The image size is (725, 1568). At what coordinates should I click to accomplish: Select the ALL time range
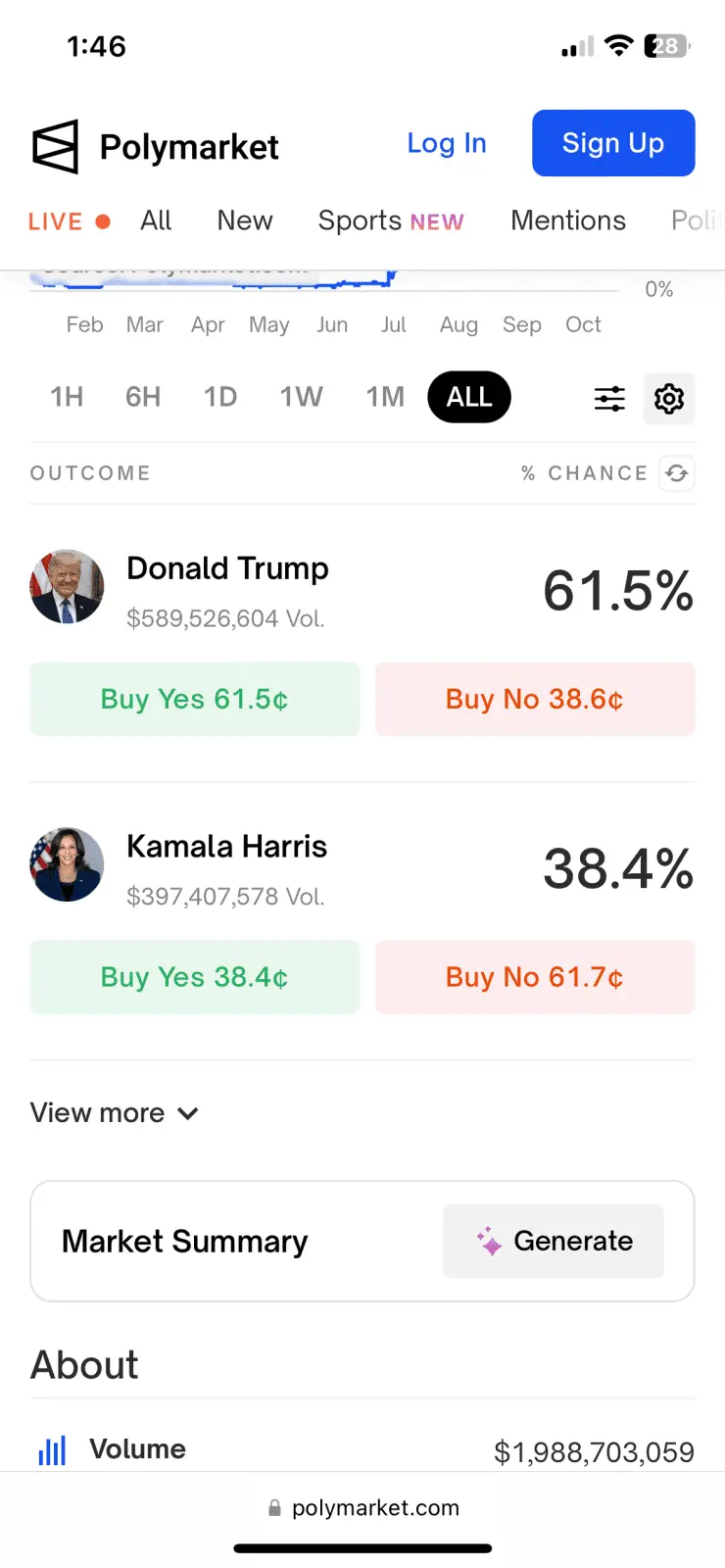pyautogui.click(x=469, y=397)
